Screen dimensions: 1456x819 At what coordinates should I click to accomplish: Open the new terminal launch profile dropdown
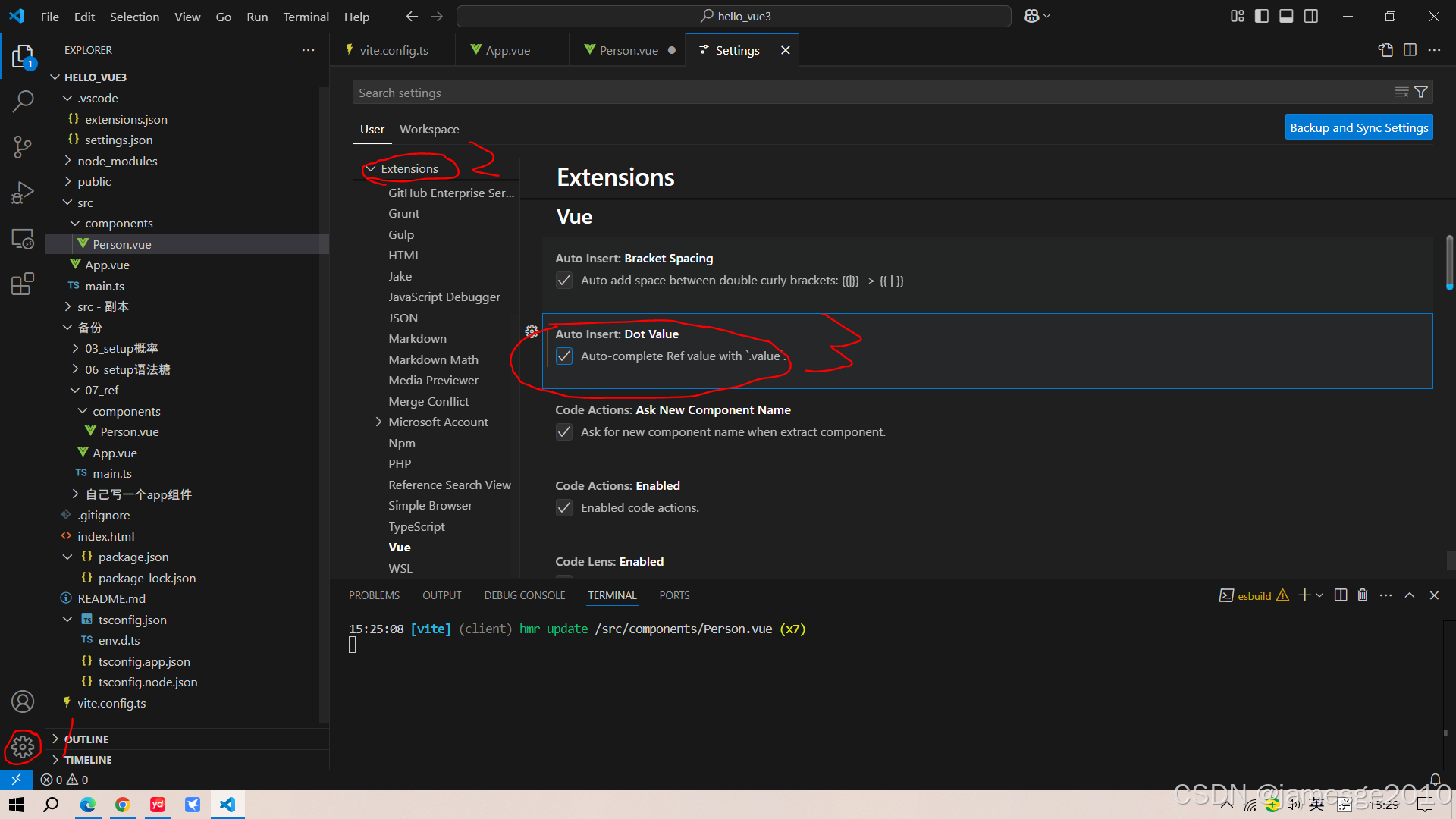[1319, 595]
